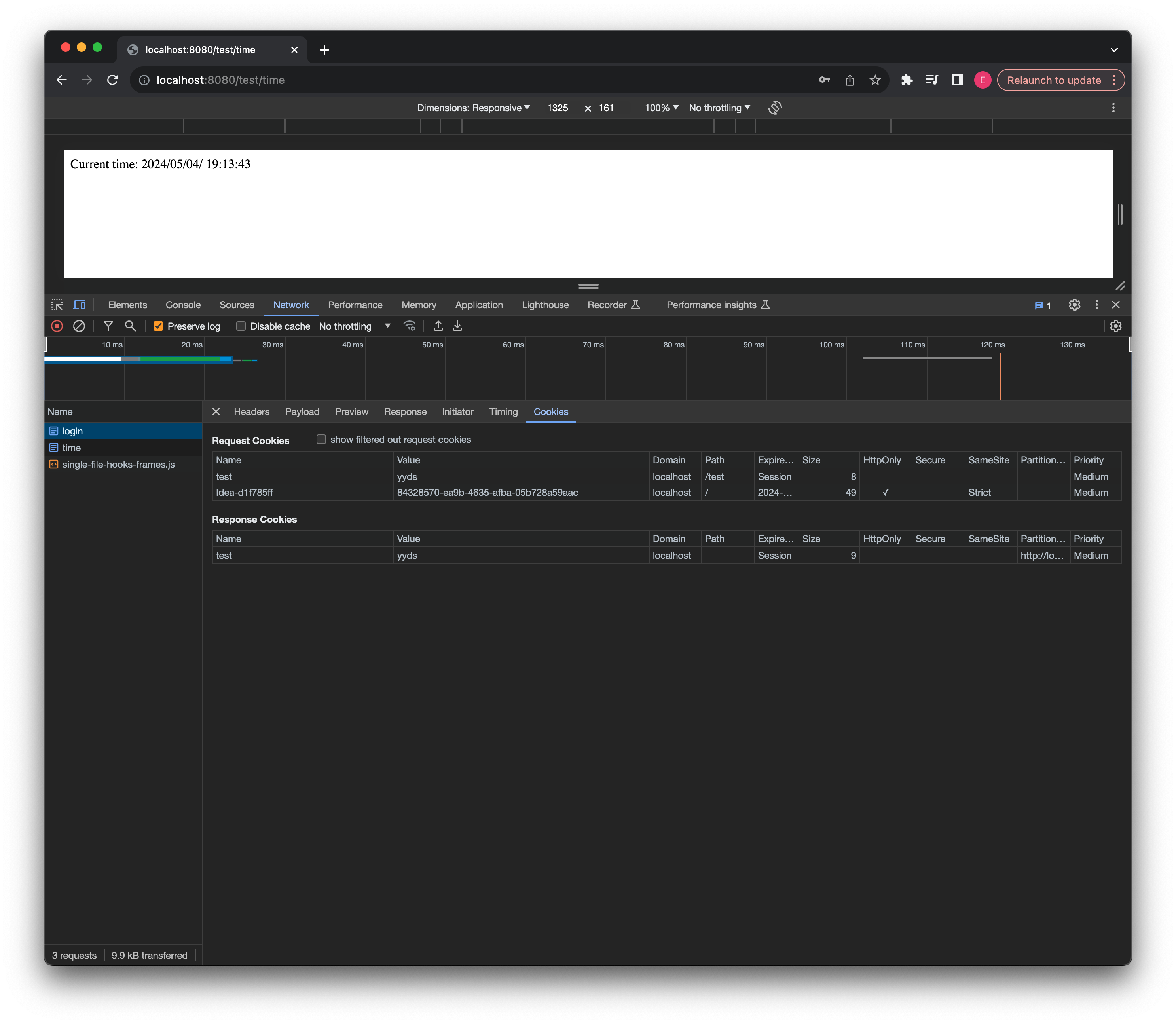Bookmark the current page

click(875, 80)
